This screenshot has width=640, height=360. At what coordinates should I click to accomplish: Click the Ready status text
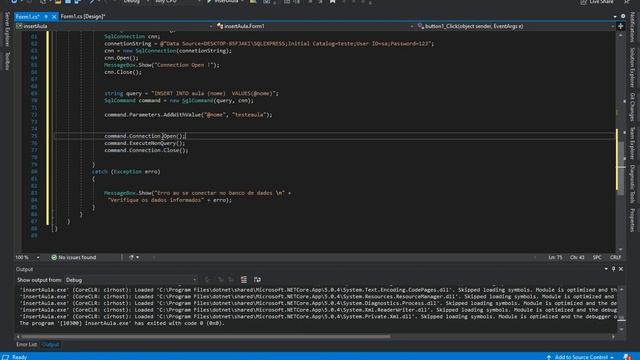click(19, 357)
